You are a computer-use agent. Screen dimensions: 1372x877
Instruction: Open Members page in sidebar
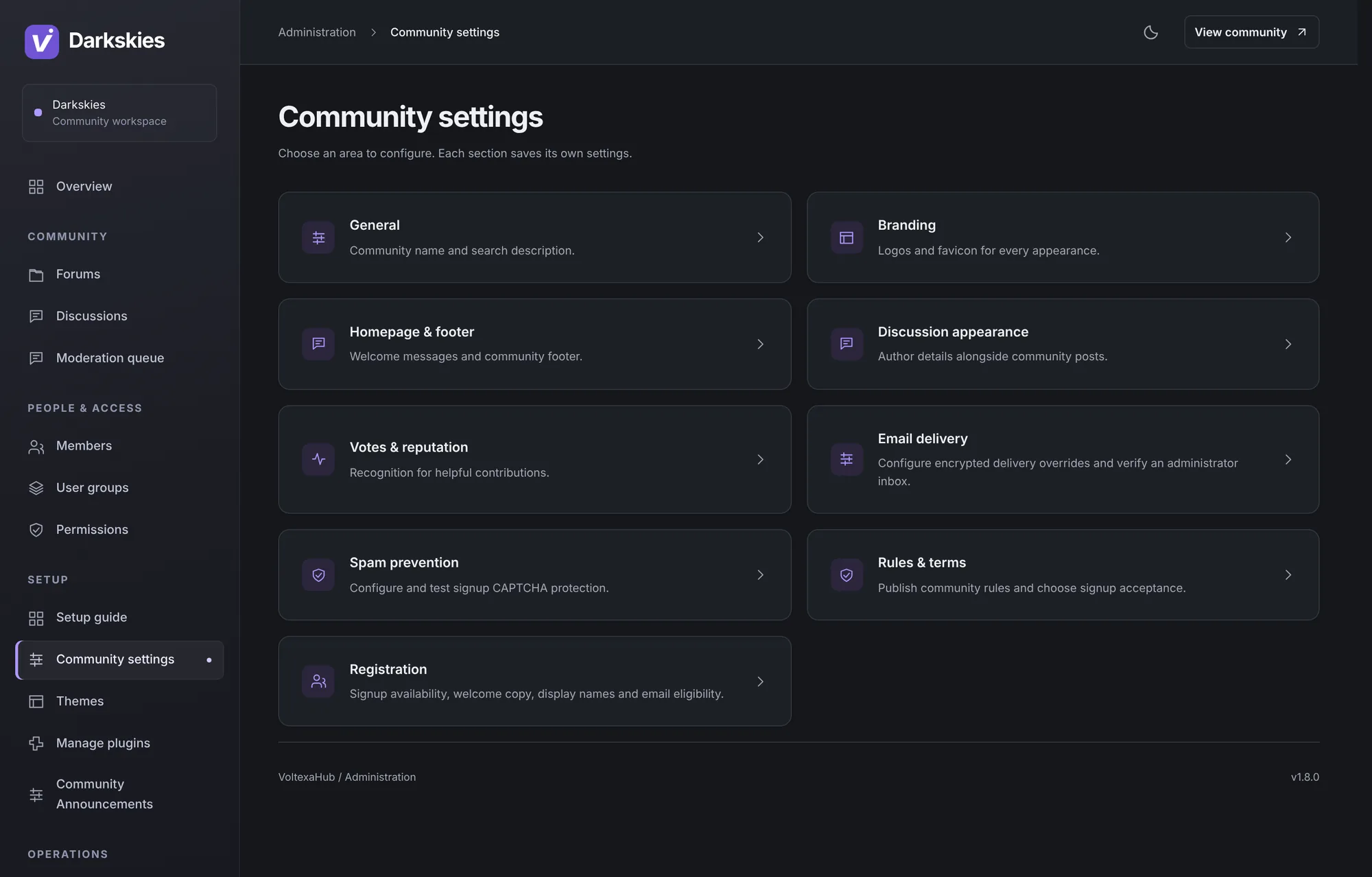[119, 446]
